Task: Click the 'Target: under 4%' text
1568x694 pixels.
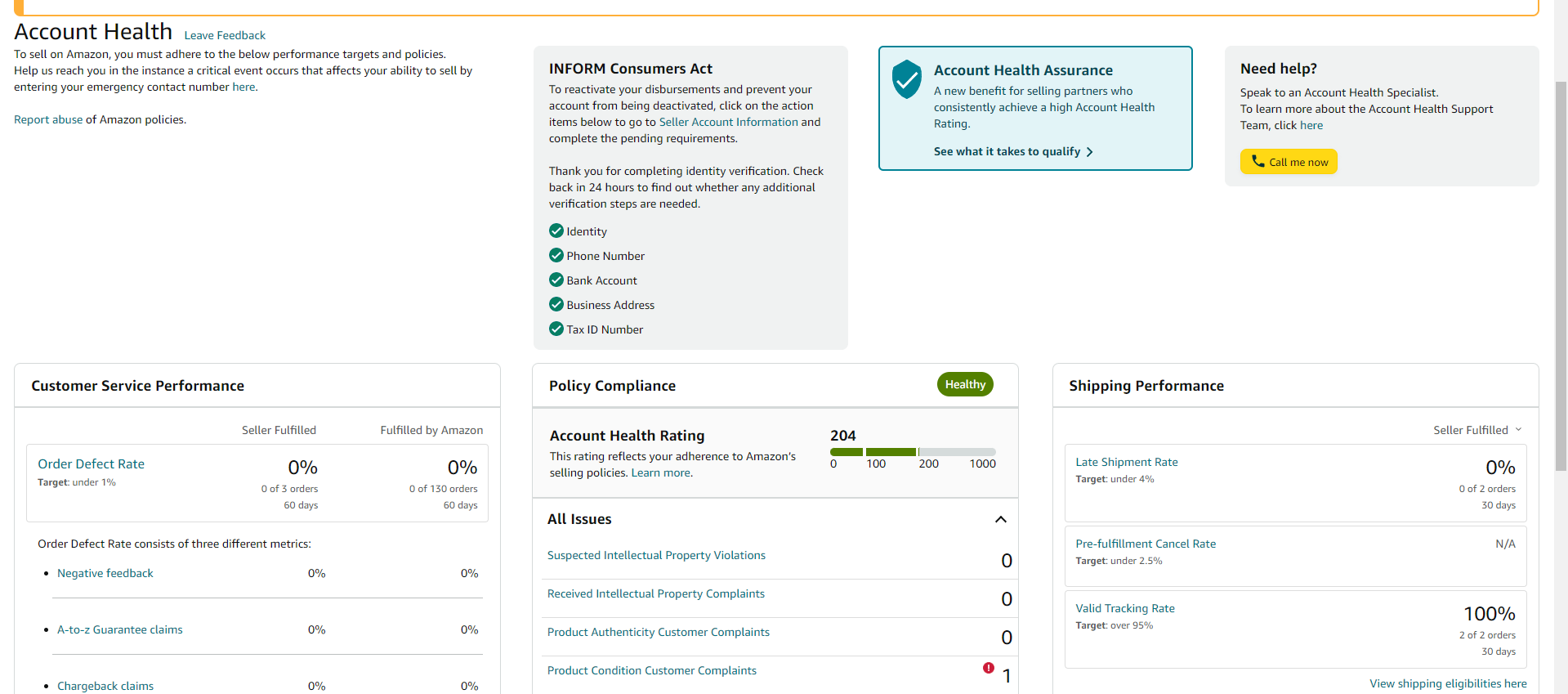Action: [1115, 479]
